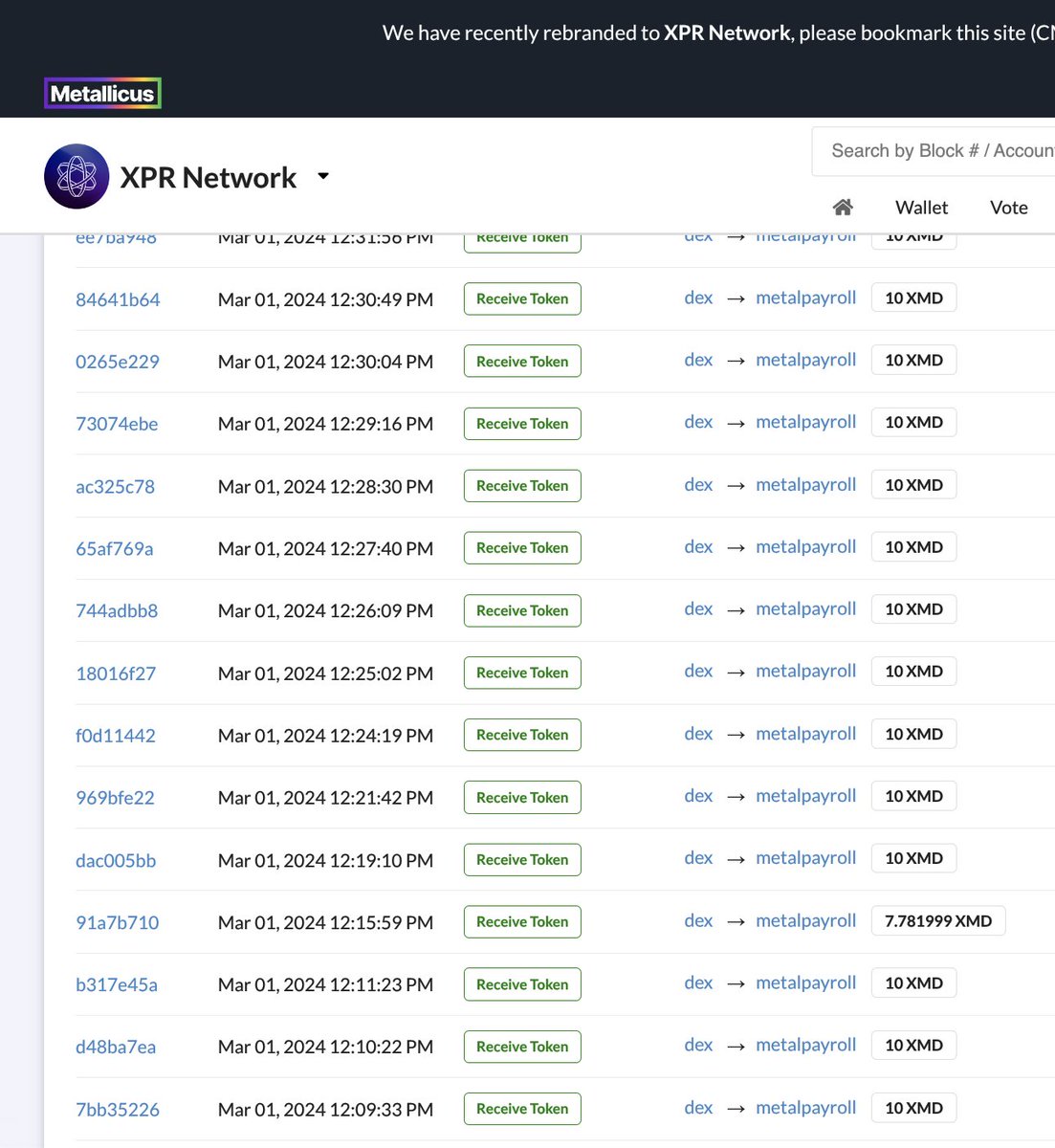The width and height of the screenshot is (1055, 1148).
Task: Click Receive Token in the 84641b64 row
Action: [522, 298]
